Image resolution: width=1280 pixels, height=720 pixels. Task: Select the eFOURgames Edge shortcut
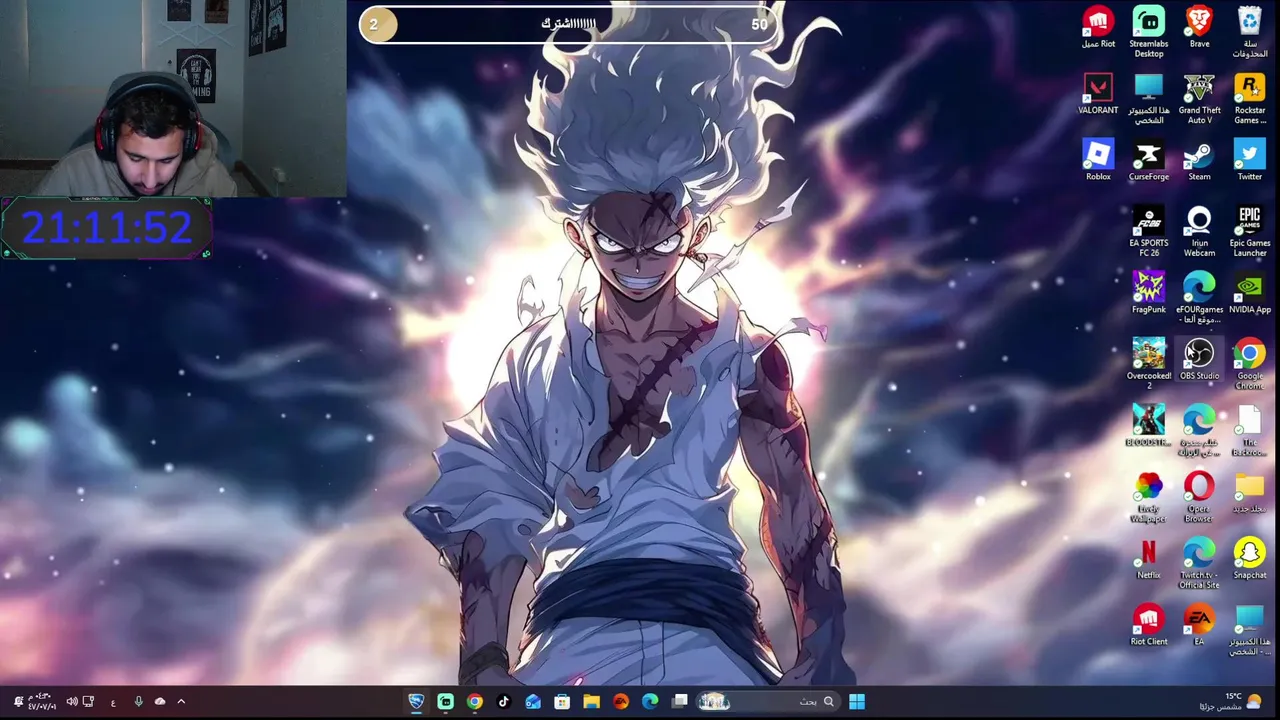1199,297
